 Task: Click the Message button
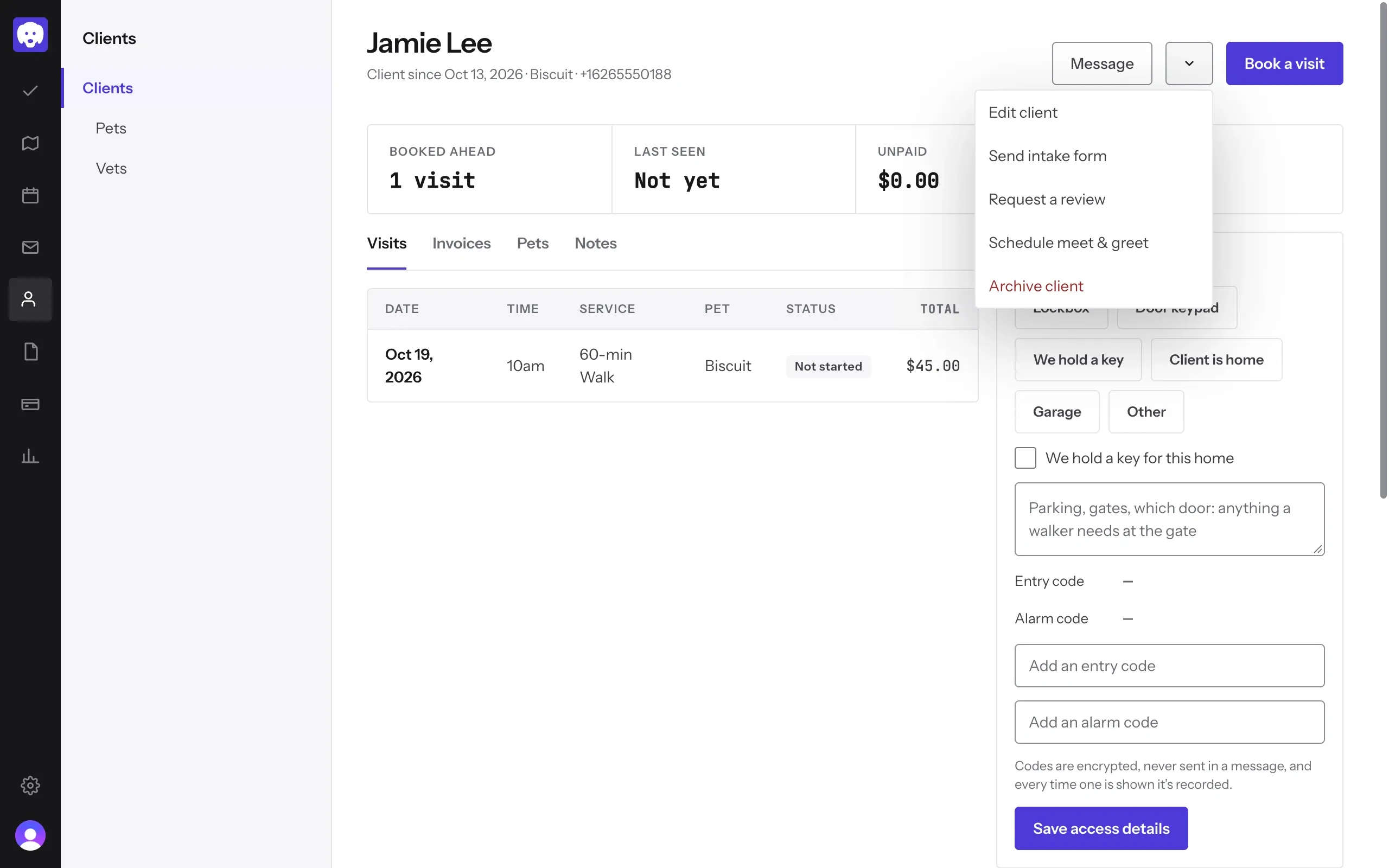point(1101,63)
